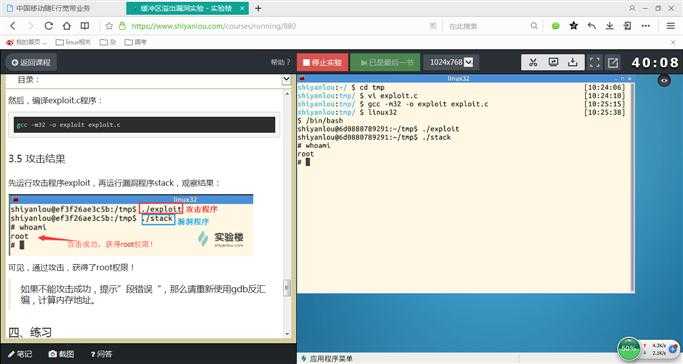Click the terminal cursor after the # prompt

click(308, 162)
